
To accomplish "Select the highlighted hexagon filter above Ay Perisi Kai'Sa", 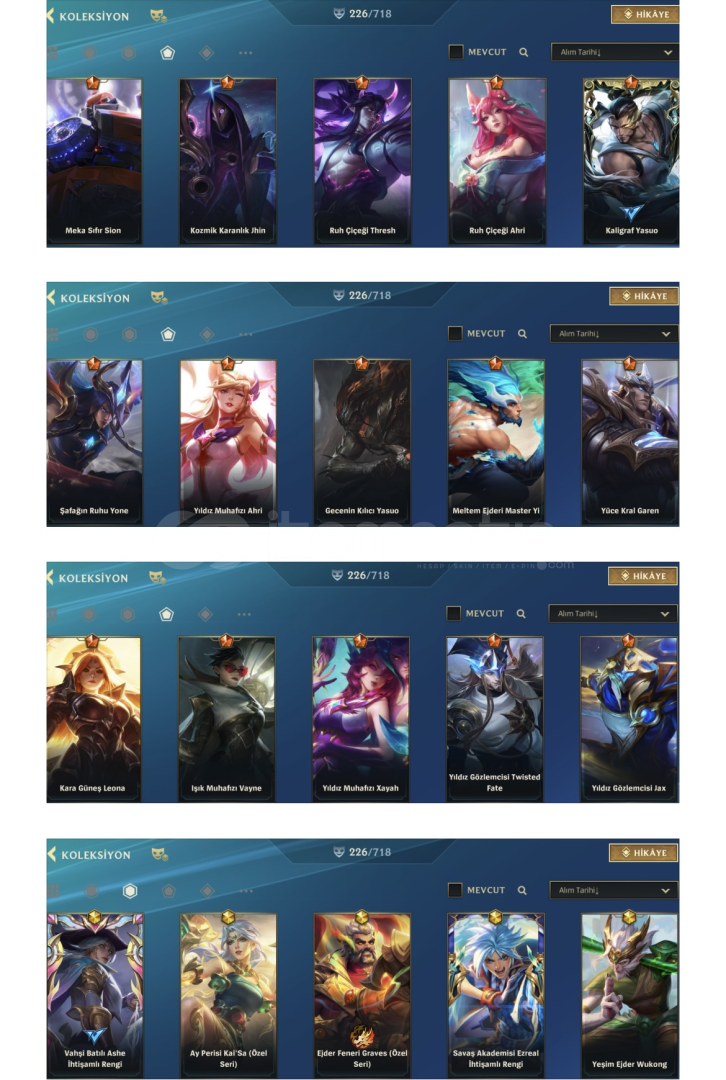I will [x=129, y=891].
